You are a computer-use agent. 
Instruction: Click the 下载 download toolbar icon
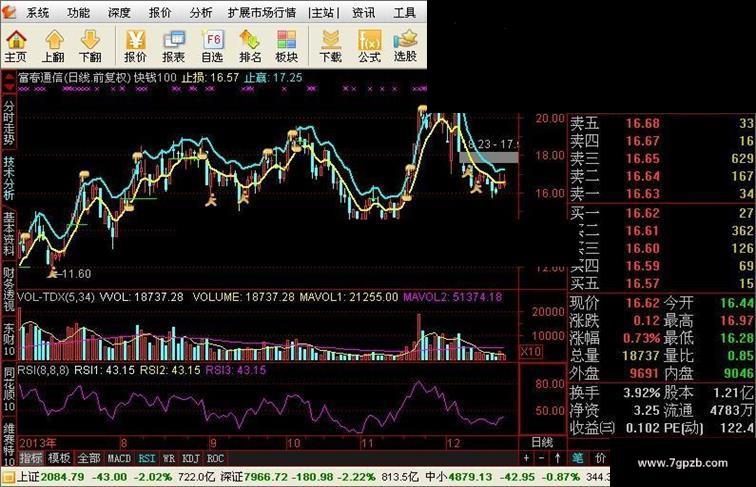click(331, 46)
